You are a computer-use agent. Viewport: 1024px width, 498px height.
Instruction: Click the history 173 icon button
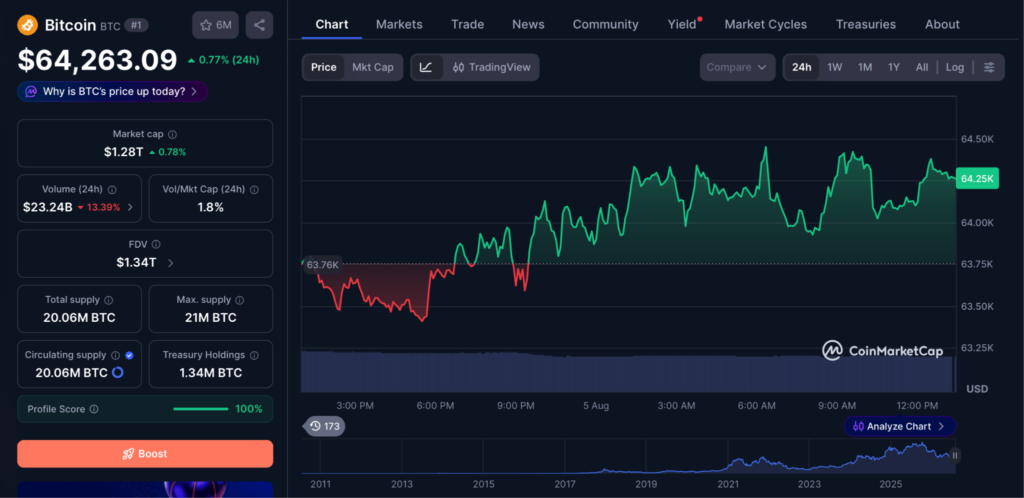(x=325, y=426)
